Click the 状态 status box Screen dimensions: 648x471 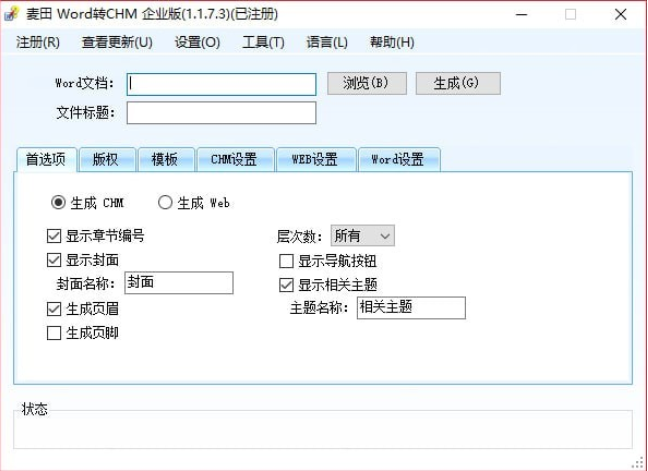[323, 429]
